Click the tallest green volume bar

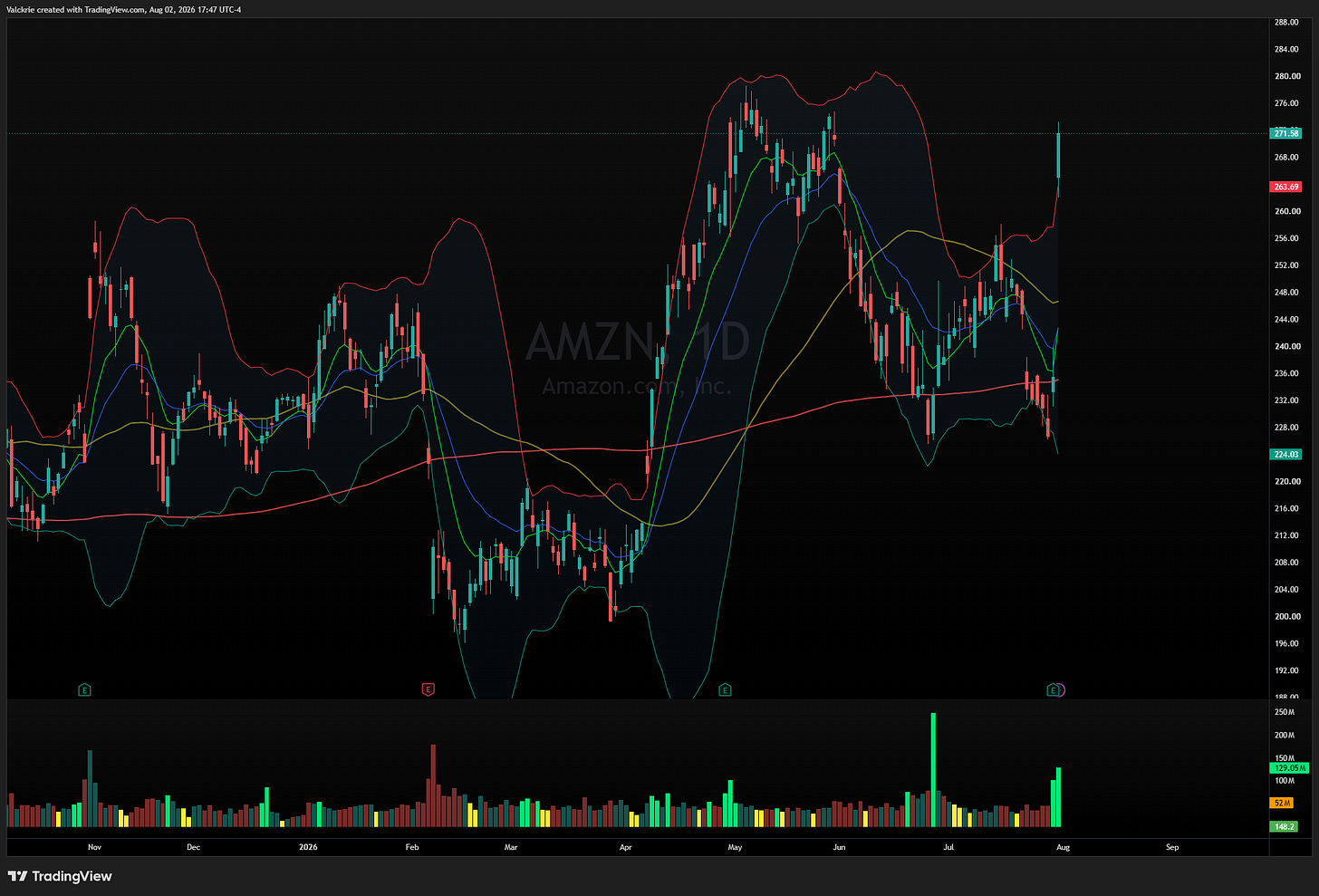pyautogui.click(x=933, y=770)
